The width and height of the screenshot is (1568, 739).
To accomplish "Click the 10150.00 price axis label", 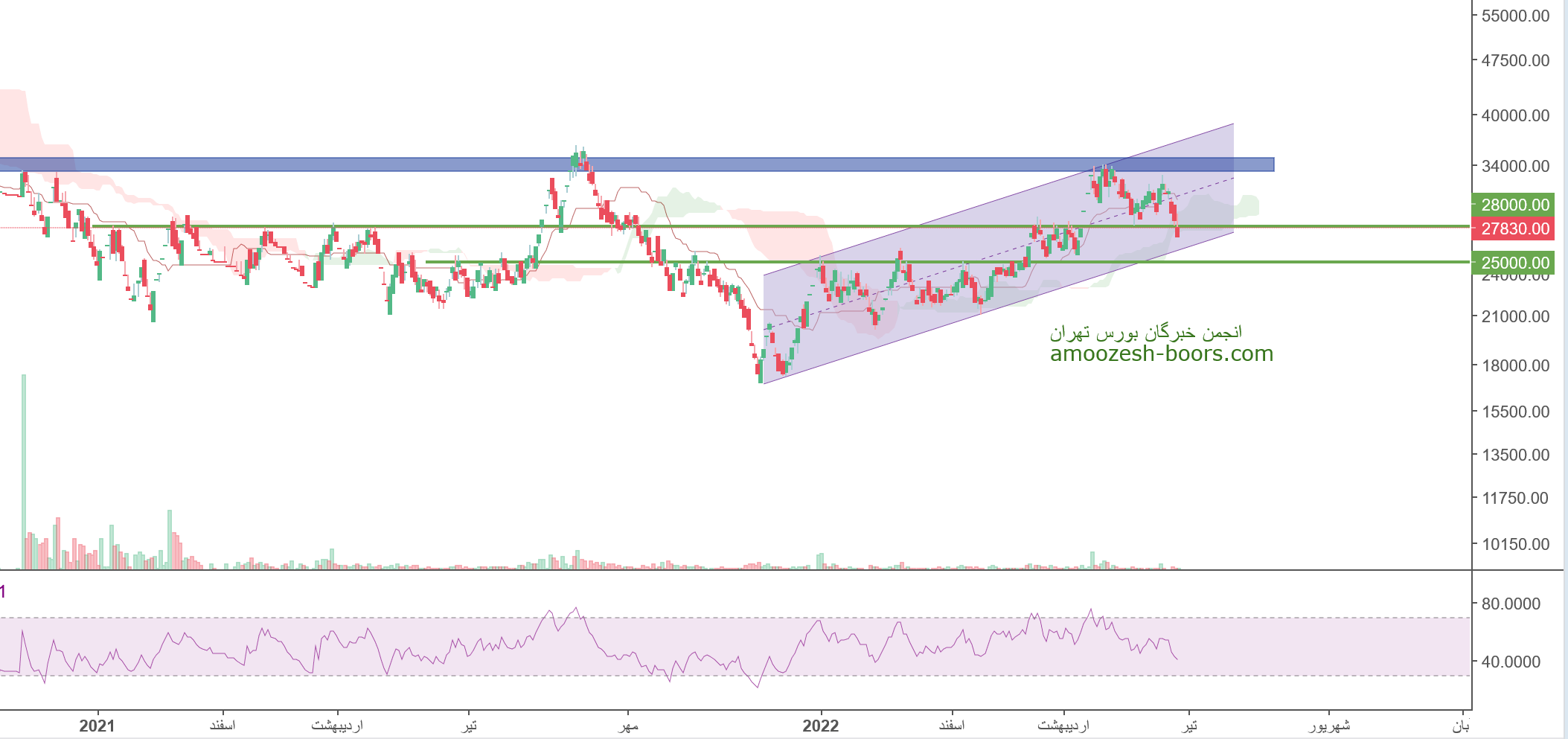I will [1515, 544].
